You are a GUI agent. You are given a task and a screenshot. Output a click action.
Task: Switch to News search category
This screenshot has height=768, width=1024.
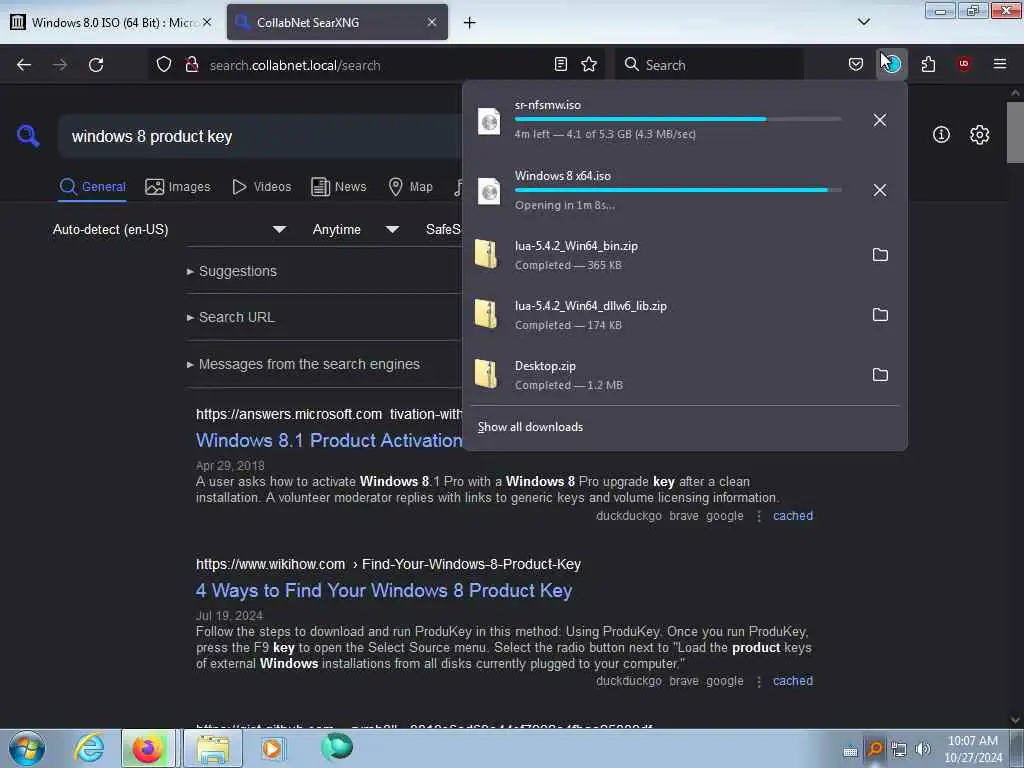[338, 187]
